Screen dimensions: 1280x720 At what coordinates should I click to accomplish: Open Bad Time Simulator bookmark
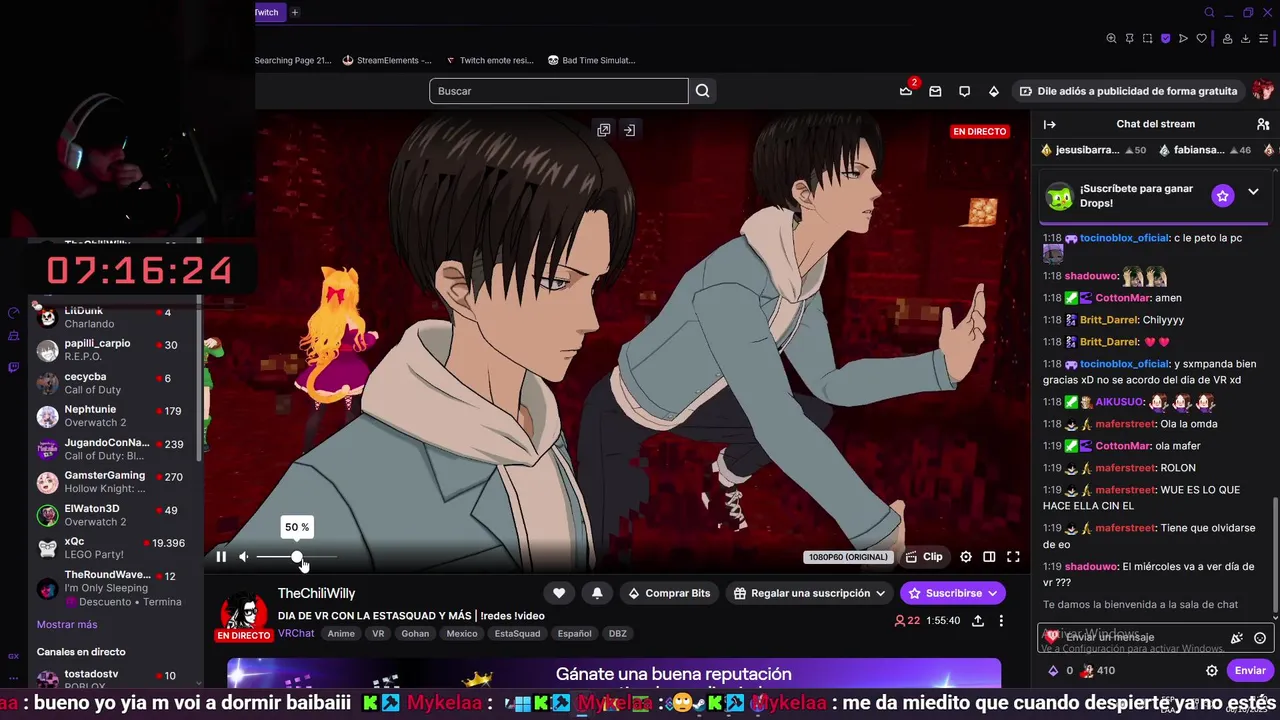point(591,60)
